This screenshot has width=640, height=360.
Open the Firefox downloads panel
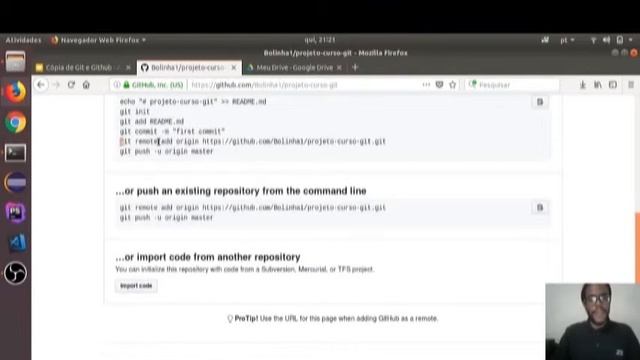click(583, 84)
